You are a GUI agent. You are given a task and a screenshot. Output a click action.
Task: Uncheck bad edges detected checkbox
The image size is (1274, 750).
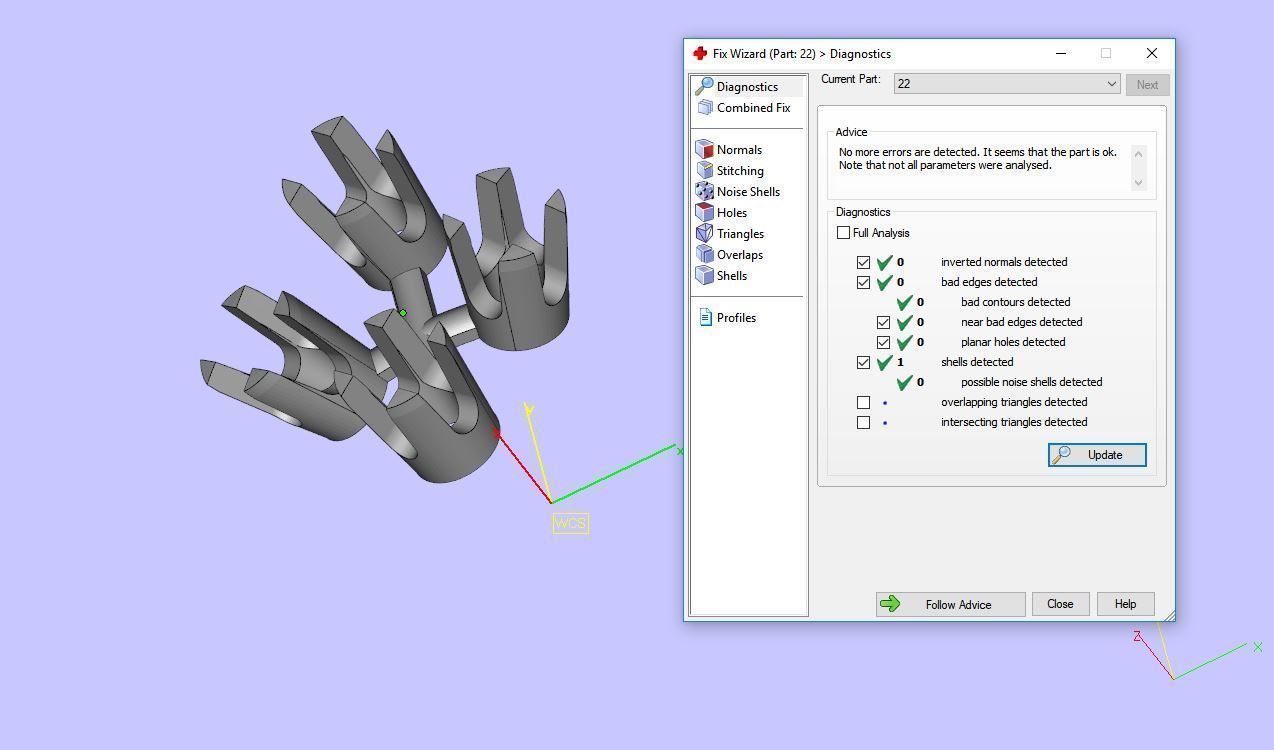863,282
